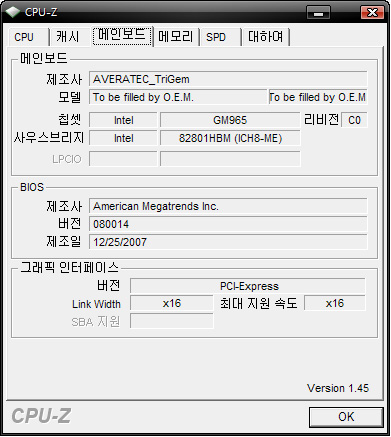Switch to the CPU tab
Viewport: 391px width, 437px height.
click(x=28, y=37)
